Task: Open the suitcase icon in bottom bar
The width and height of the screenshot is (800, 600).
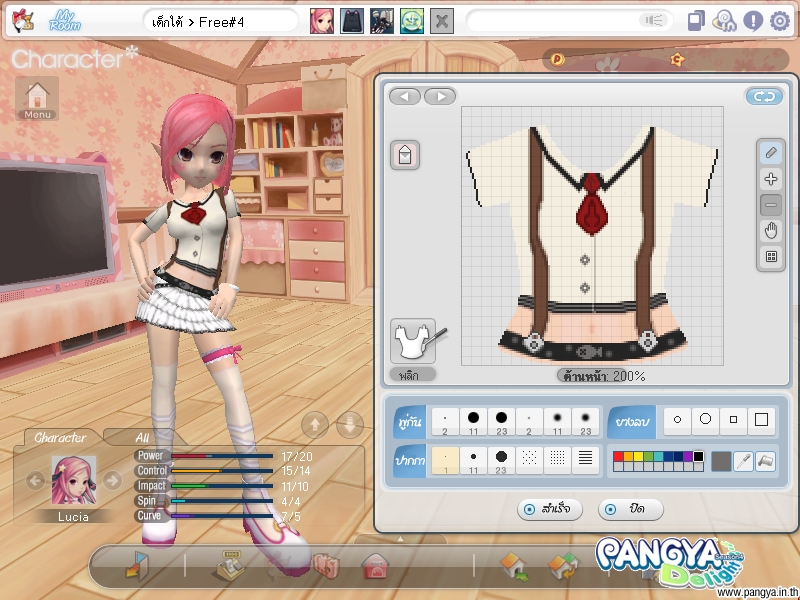Action: 327,566
